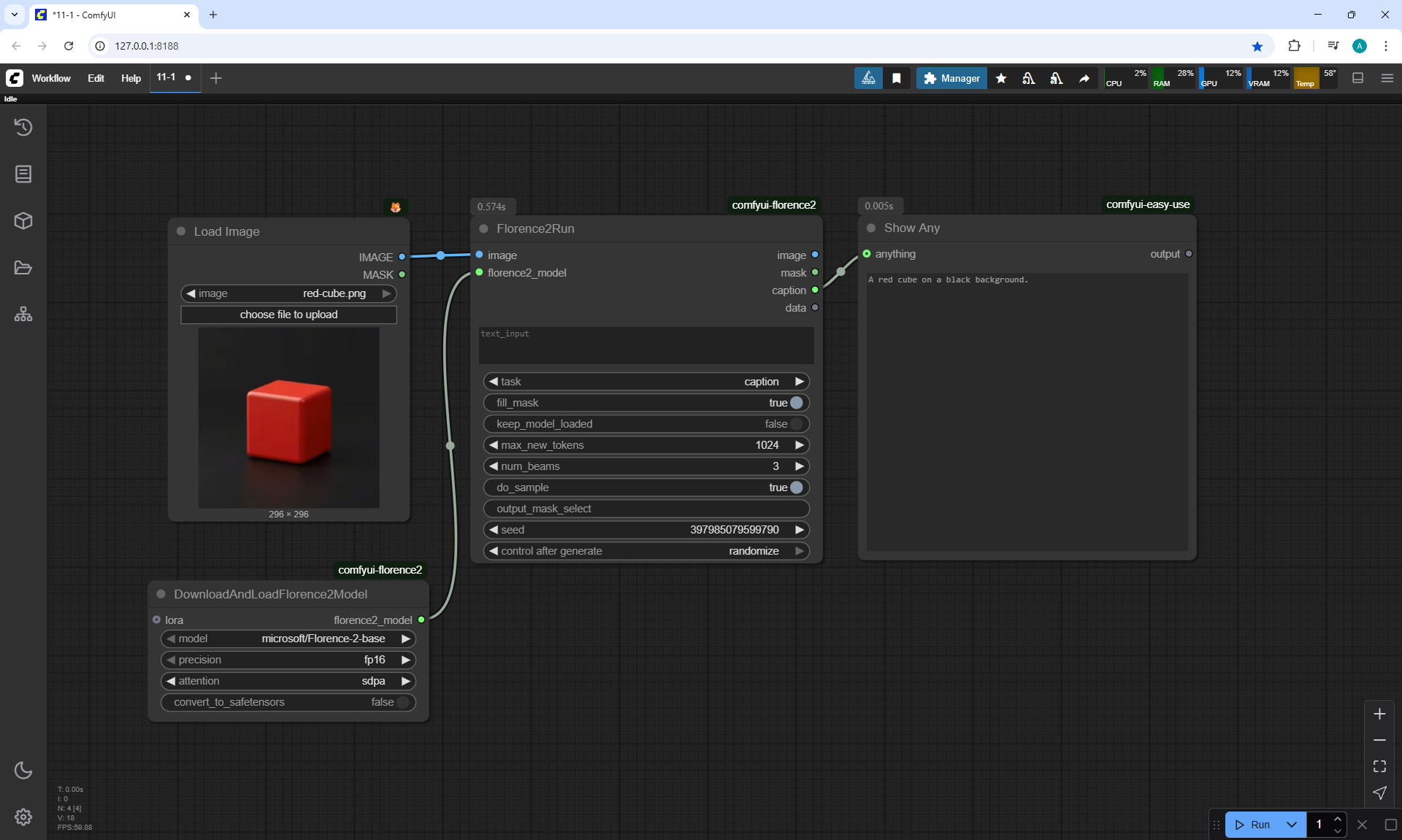This screenshot has height=840, width=1402.
Task: Open the Manager button
Action: click(951, 78)
